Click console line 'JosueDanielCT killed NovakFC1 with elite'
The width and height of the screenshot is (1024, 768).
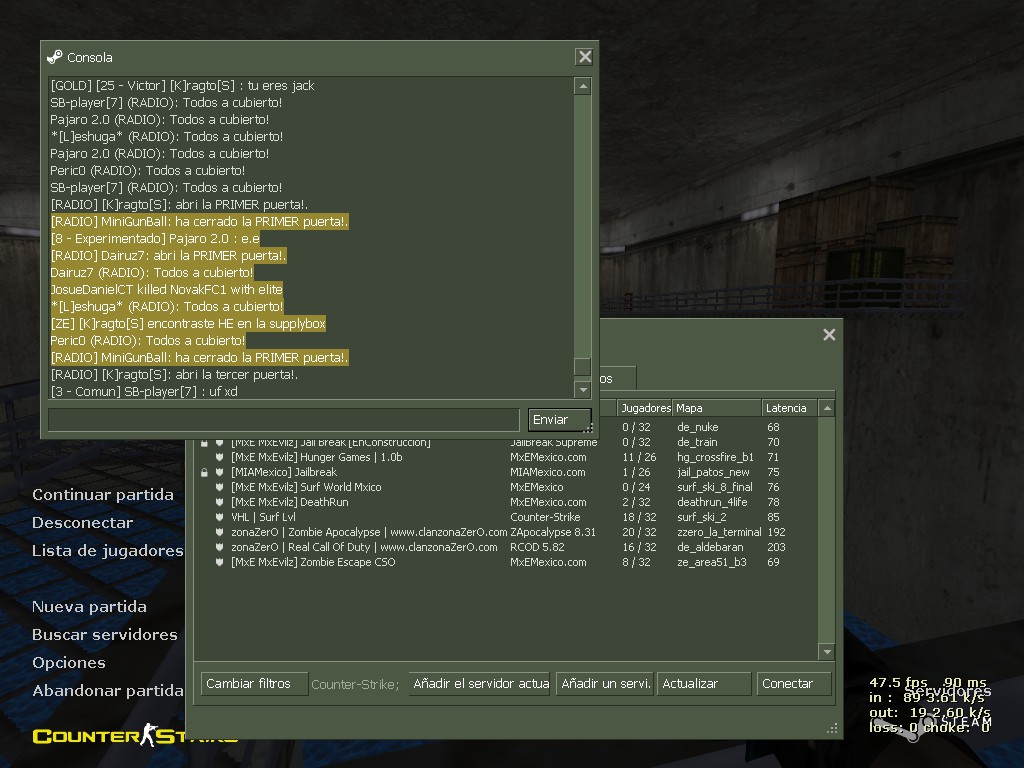tap(167, 289)
